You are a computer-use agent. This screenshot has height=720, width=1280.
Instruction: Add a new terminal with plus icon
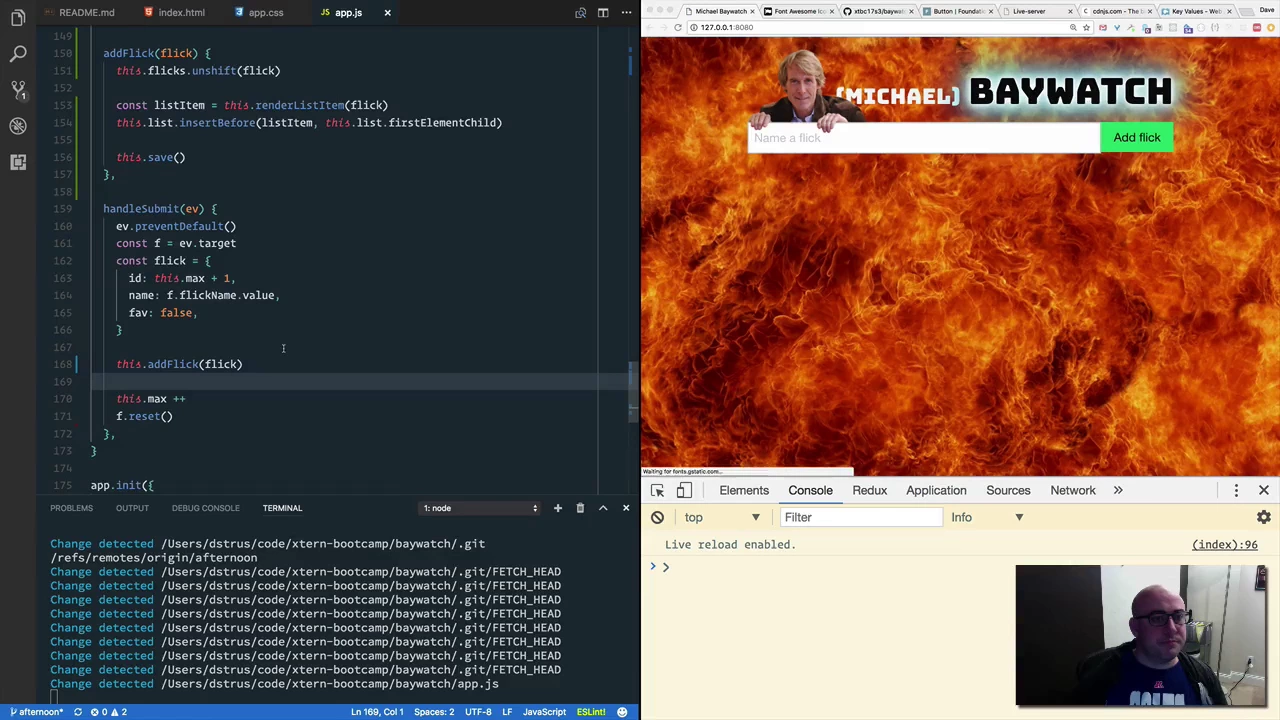(557, 508)
